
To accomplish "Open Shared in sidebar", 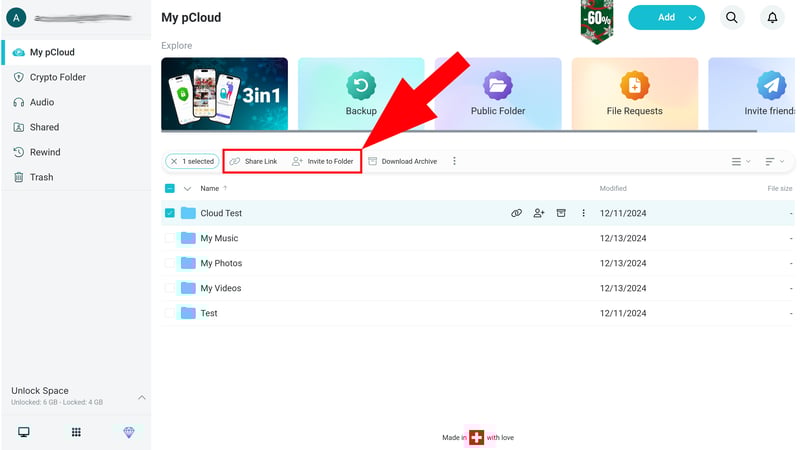I will point(77,127).
